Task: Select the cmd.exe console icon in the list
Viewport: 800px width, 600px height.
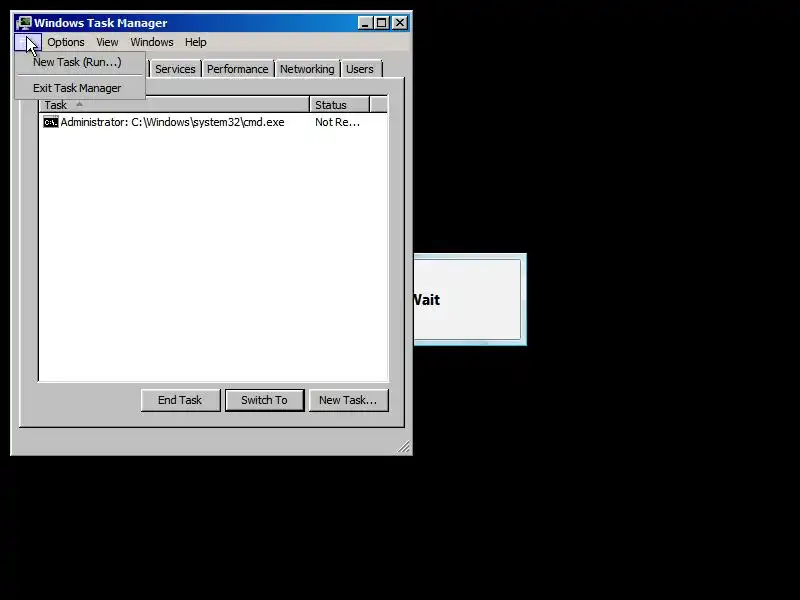Action: 51,122
